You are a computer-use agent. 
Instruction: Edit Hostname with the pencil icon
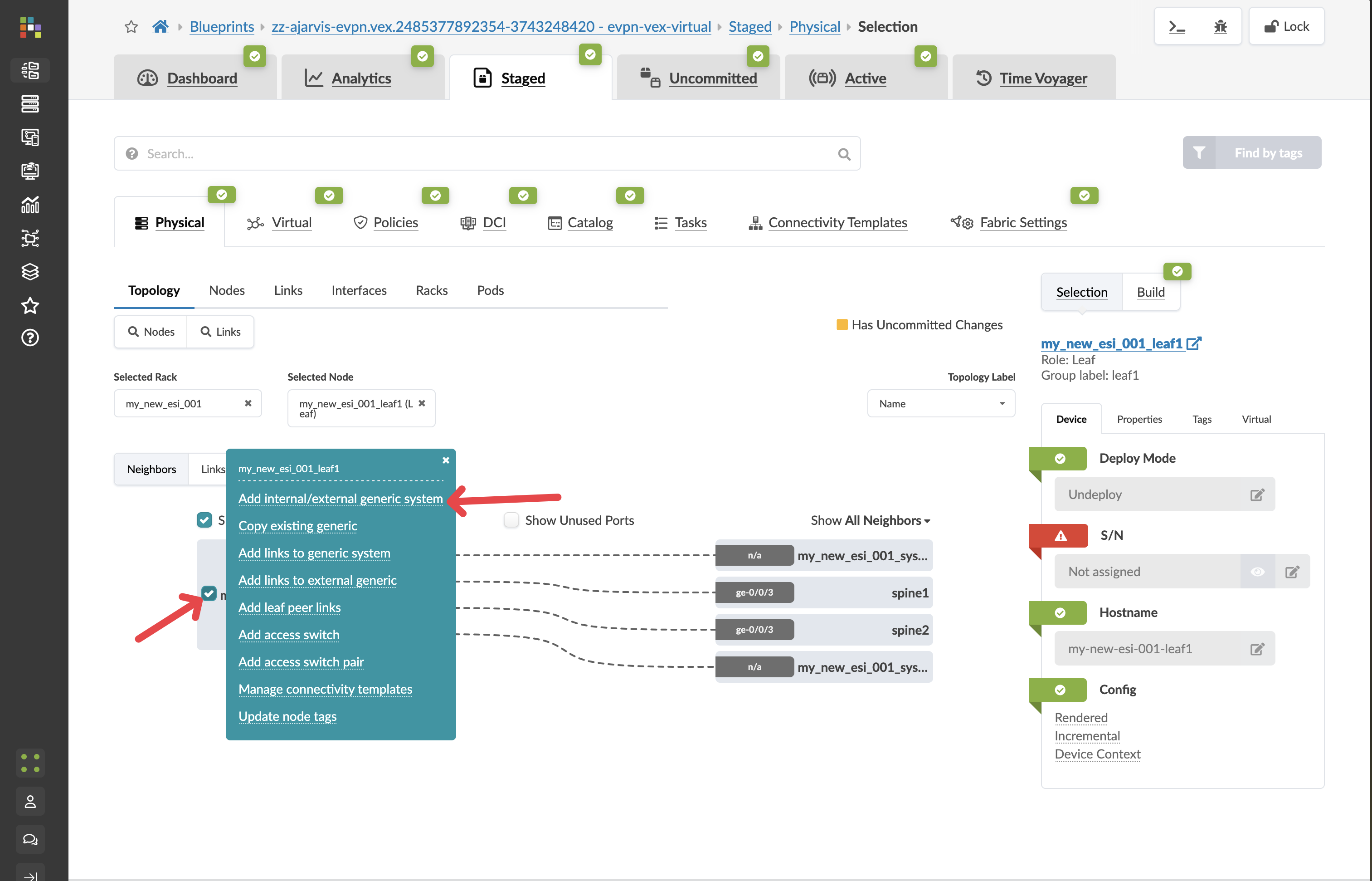(x=1256, y=649)
